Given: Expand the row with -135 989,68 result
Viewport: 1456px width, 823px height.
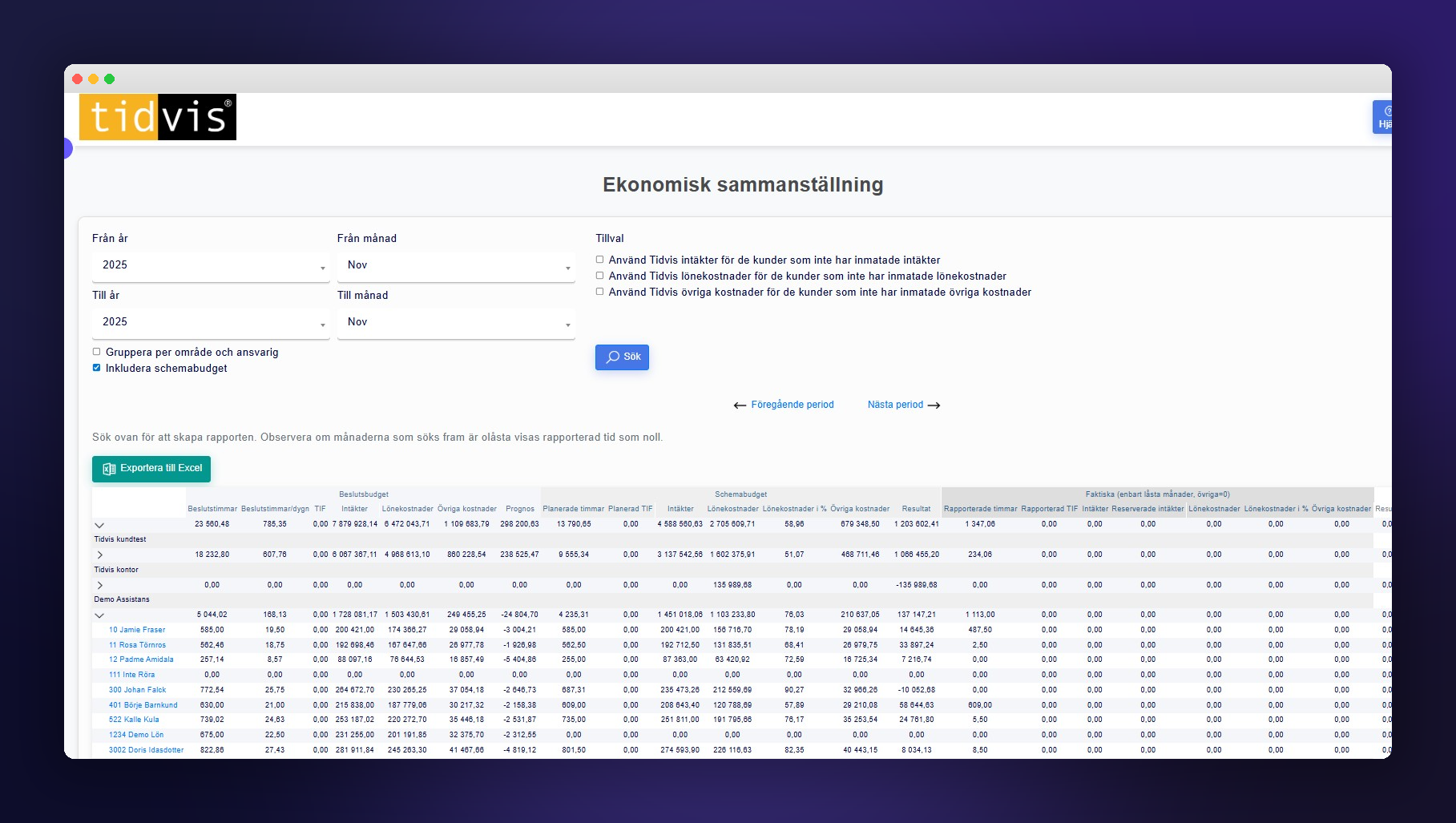Looking at the screenshot, I should pyautogui.click(x=99, y=585).
